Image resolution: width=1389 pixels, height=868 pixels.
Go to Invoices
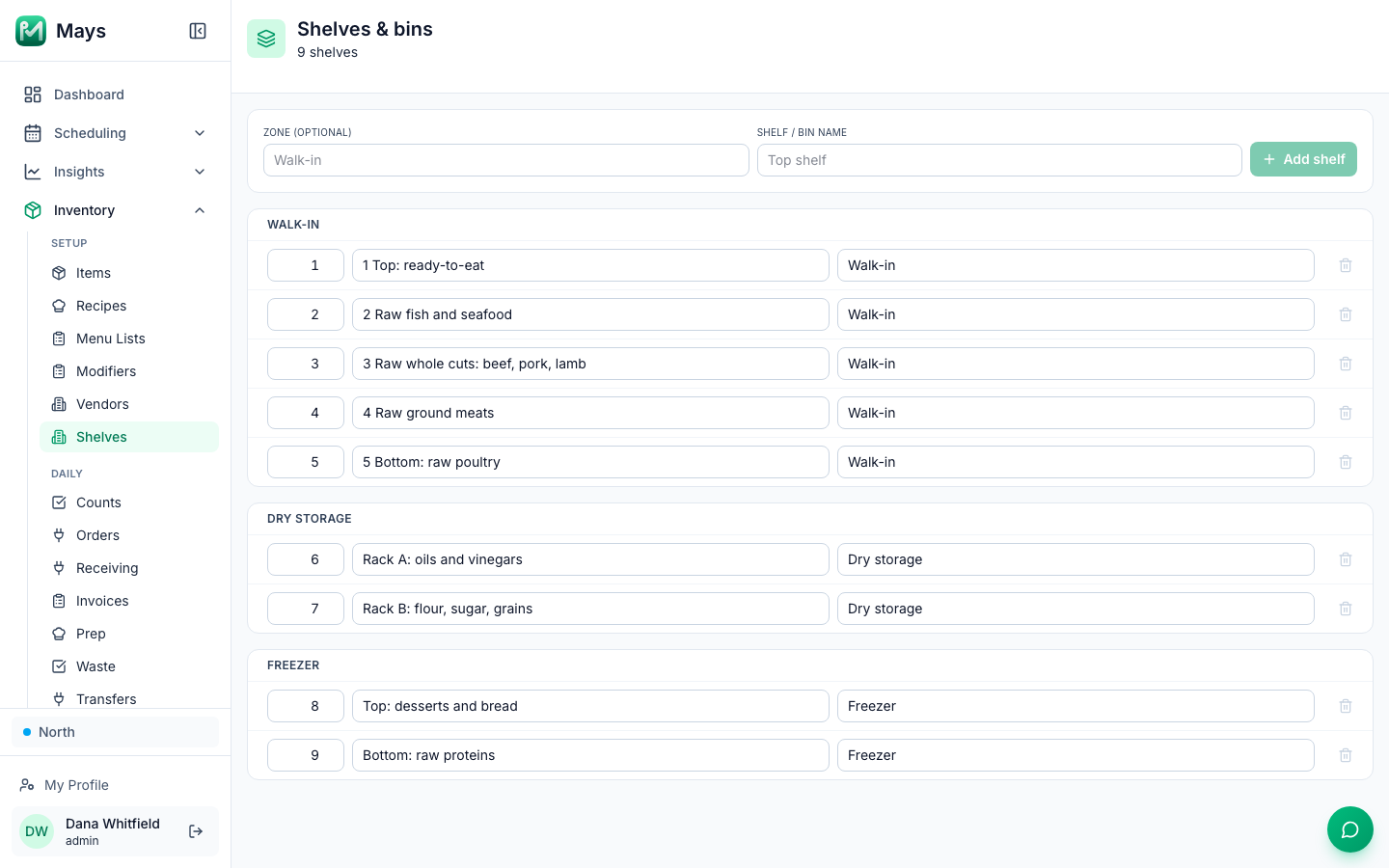[x=129, y=601]
